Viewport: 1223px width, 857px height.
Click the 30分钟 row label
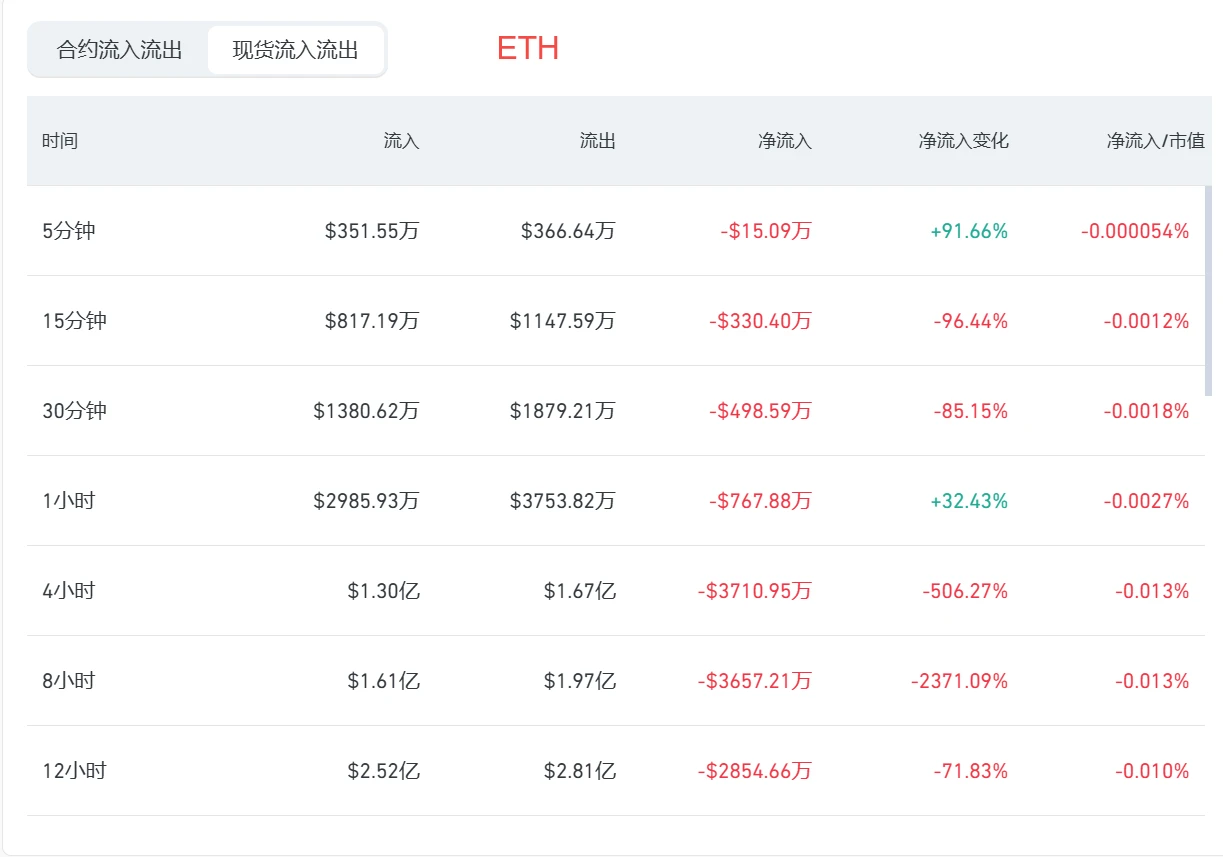click(74, 411)
